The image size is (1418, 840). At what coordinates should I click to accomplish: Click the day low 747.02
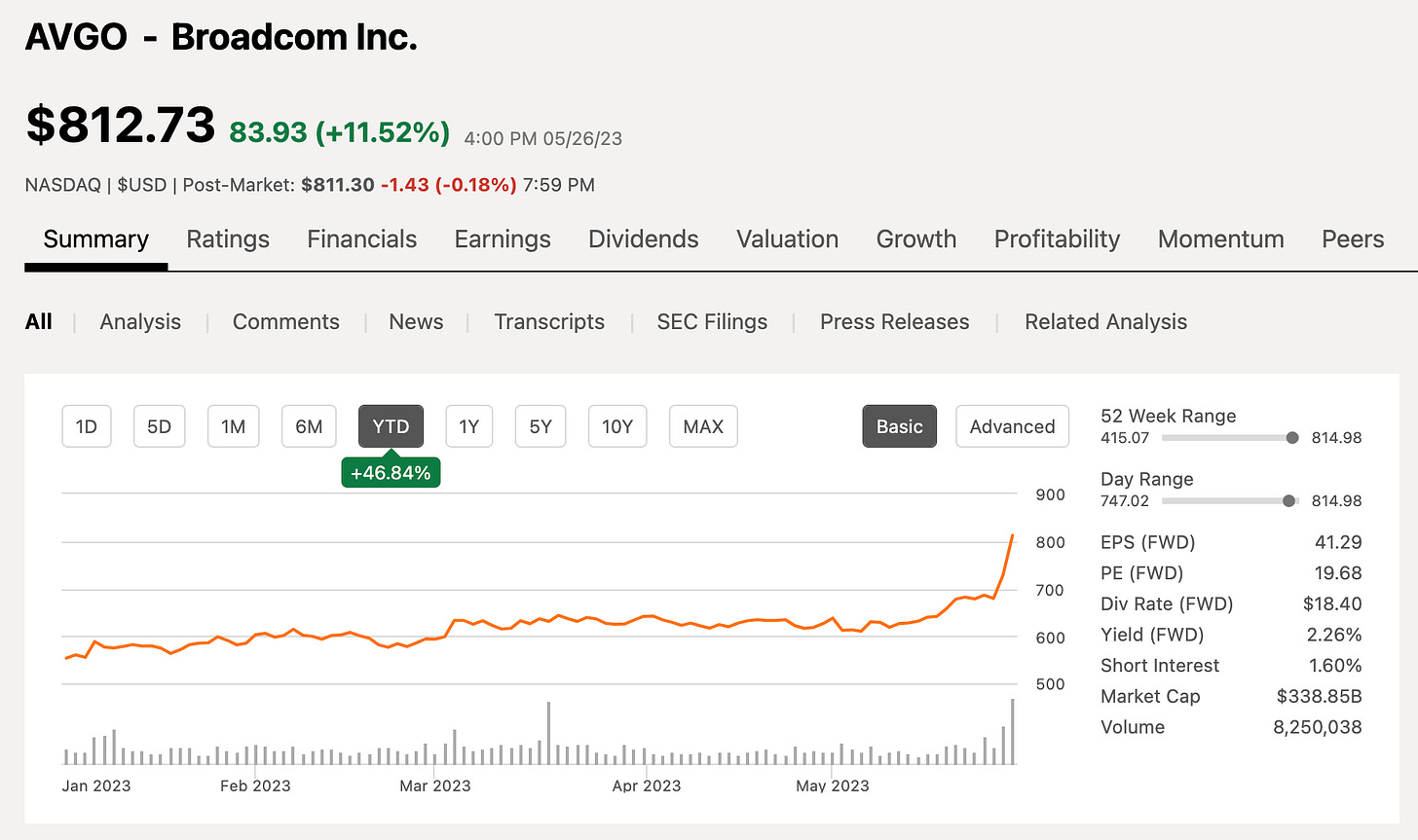(1125, 501)
